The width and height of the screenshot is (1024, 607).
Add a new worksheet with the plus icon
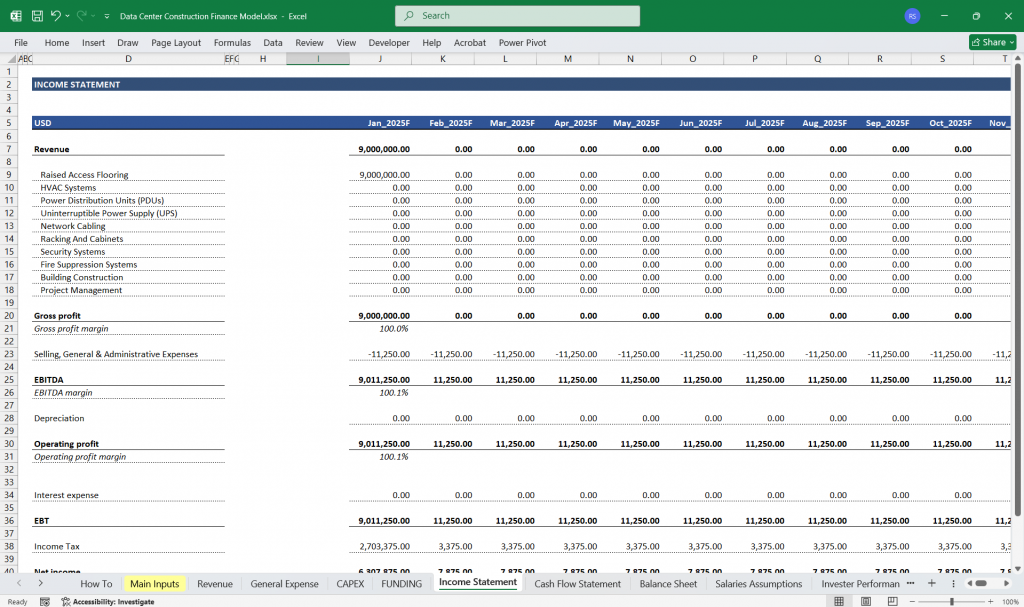click(931, 583)
